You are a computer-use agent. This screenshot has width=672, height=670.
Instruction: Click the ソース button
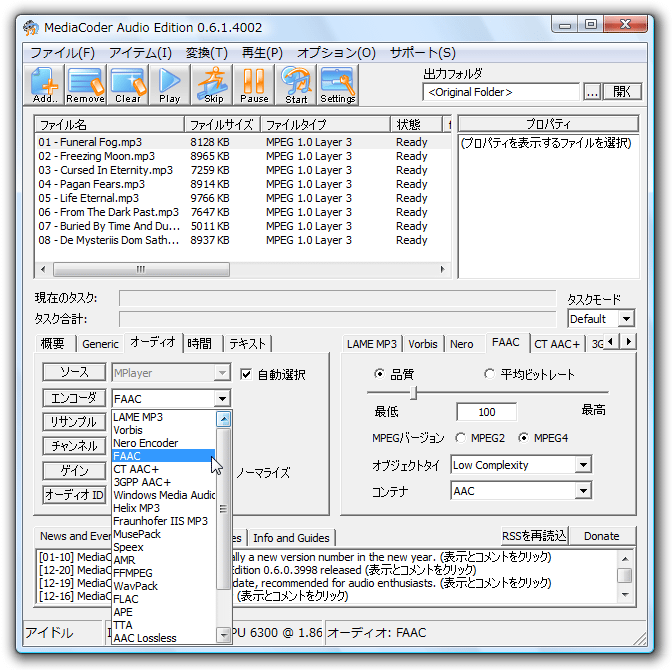[74, 372]
